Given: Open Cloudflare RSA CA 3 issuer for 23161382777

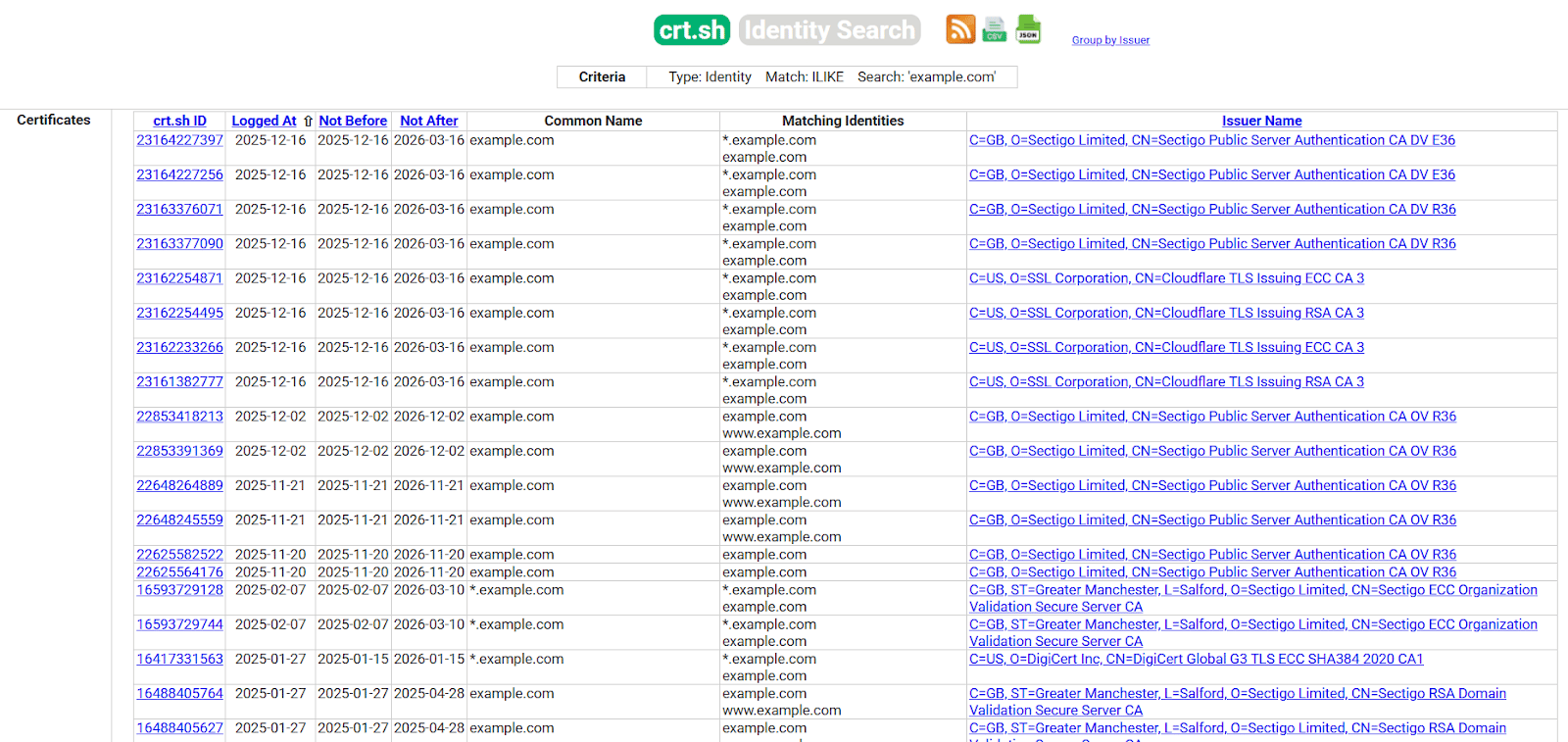Looking at the screenshot, I should pos(1166,381).
